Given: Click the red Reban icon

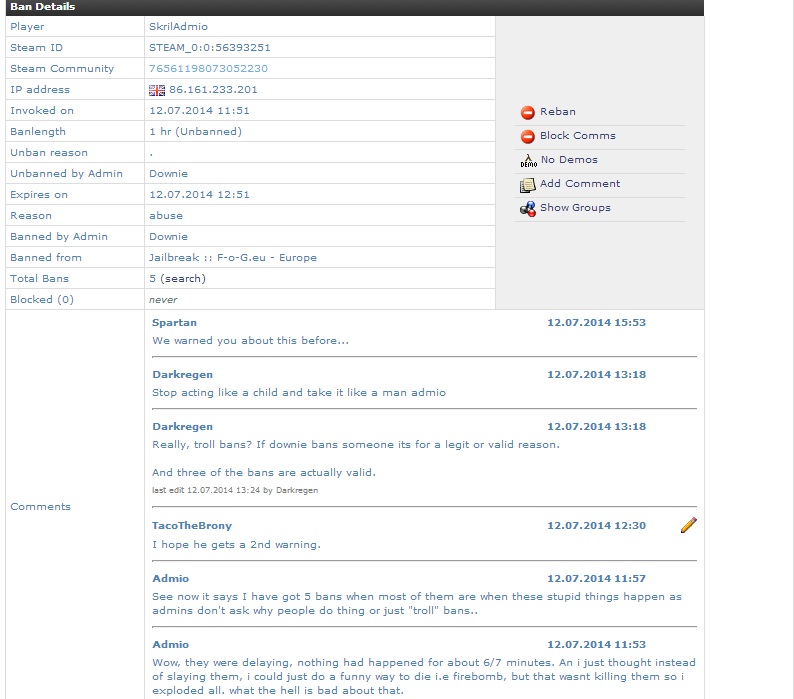Looking at the screenshot, I should pyautogui.click(x=528, y=113).
